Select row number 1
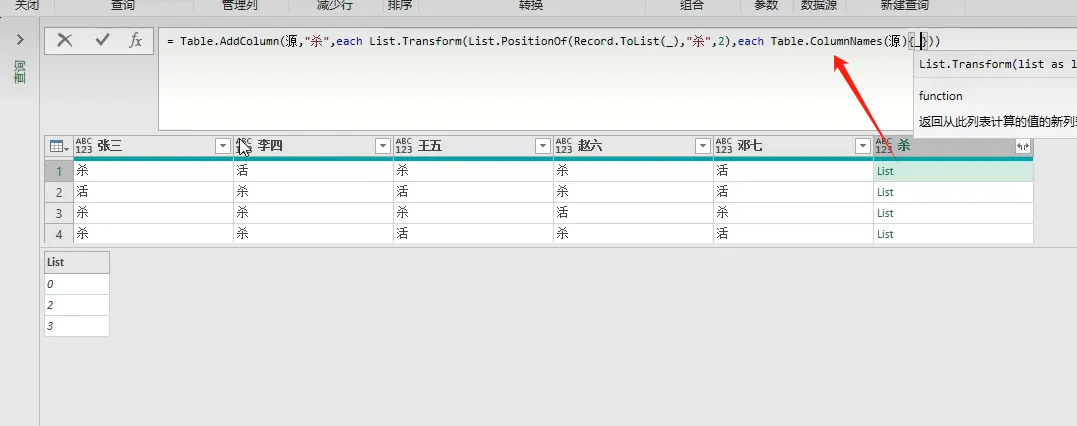This screenshot has height=426, width=1077. click(59, 171)
